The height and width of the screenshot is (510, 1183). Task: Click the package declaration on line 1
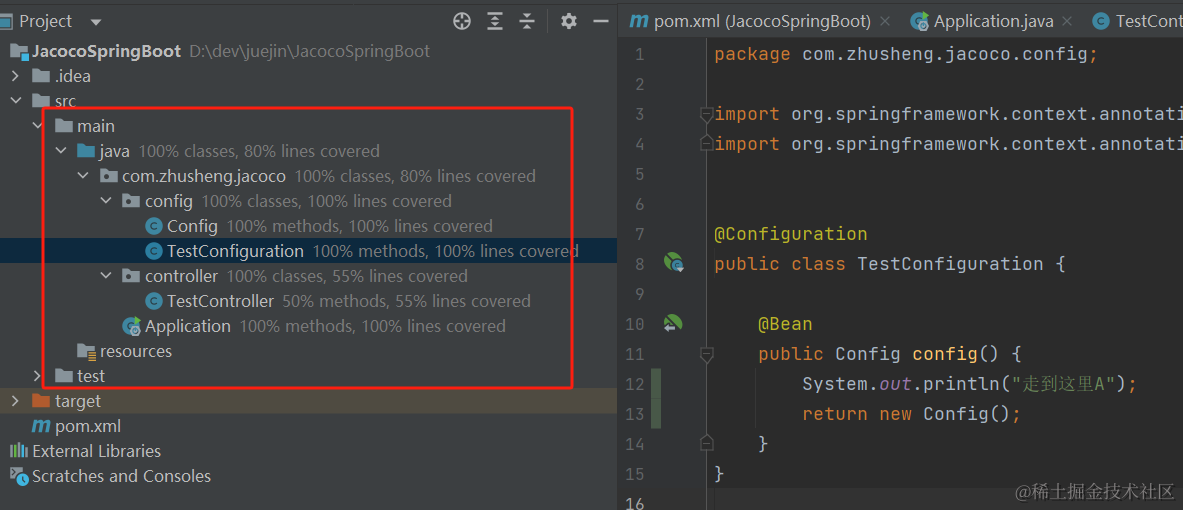click(906, 54)
